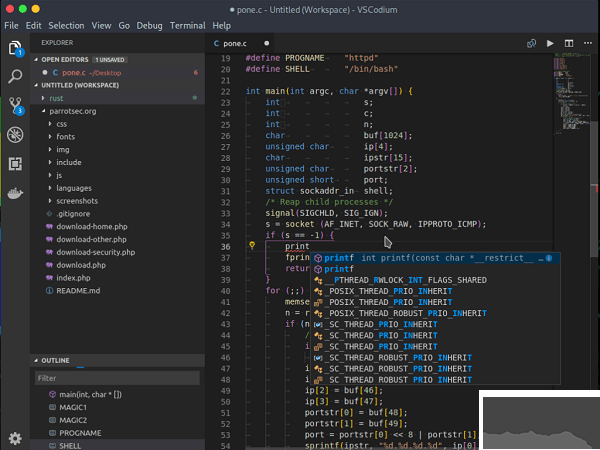Open the Edit menu
600x450 pixels.
click(33, 26)
